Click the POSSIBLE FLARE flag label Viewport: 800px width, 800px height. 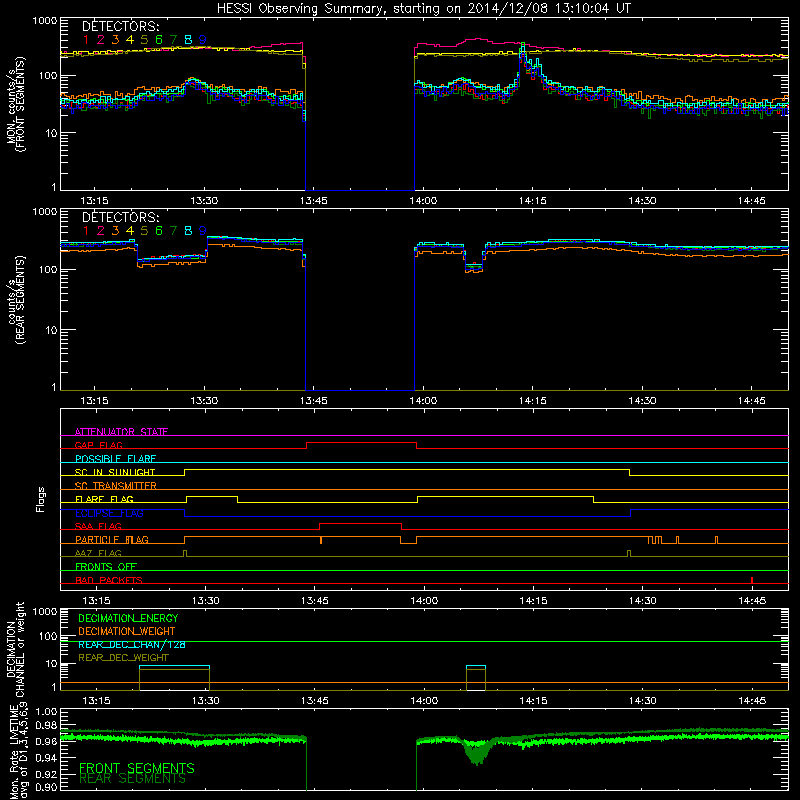click(115, 459)
